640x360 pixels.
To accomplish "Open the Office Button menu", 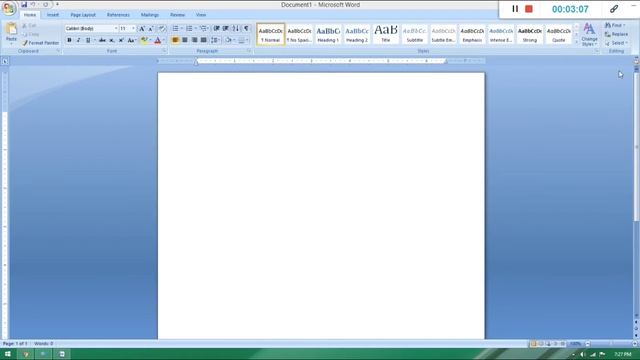I will 9,8.
